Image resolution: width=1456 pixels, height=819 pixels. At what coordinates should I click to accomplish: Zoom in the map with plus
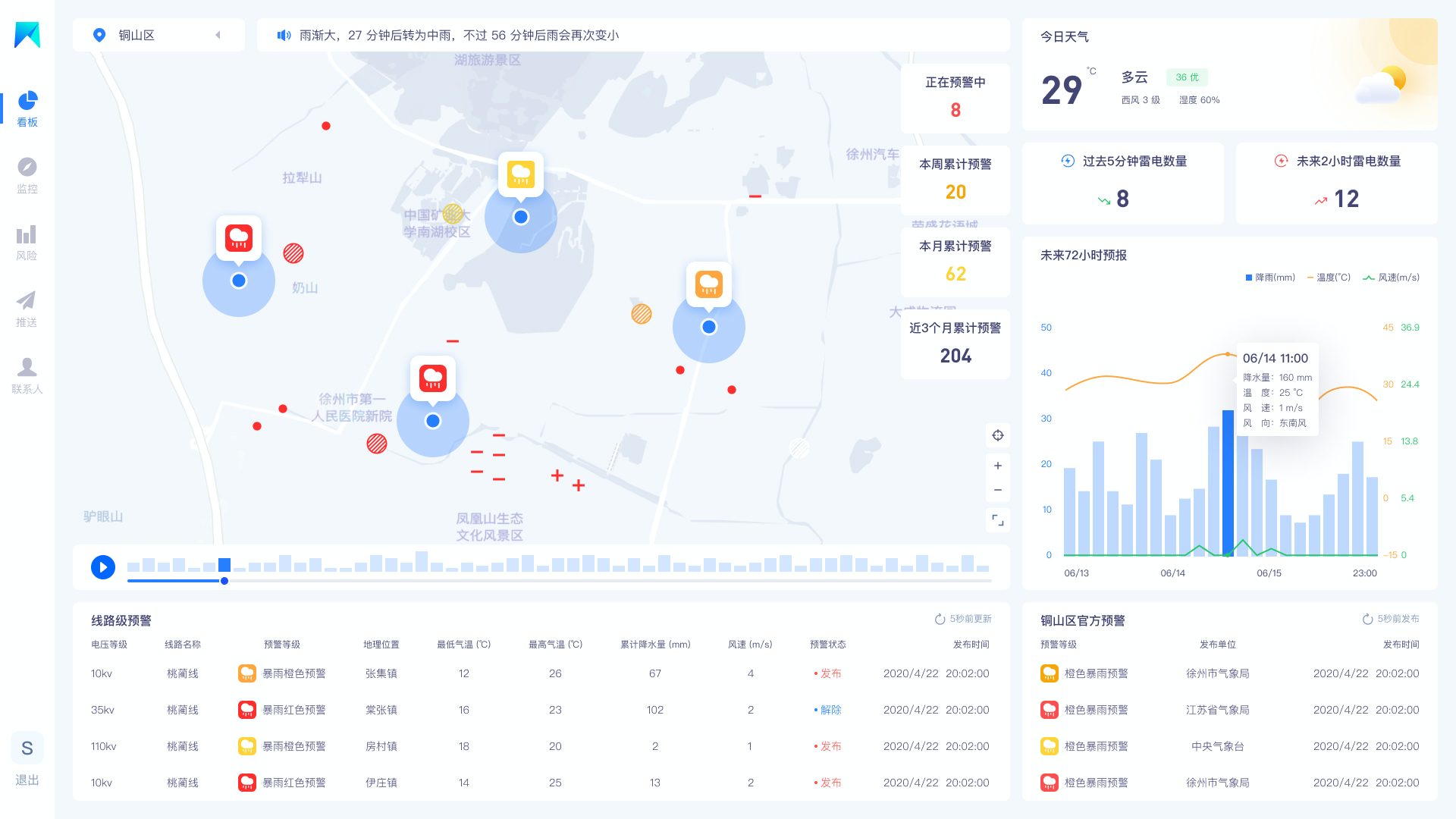coord(998,466)
